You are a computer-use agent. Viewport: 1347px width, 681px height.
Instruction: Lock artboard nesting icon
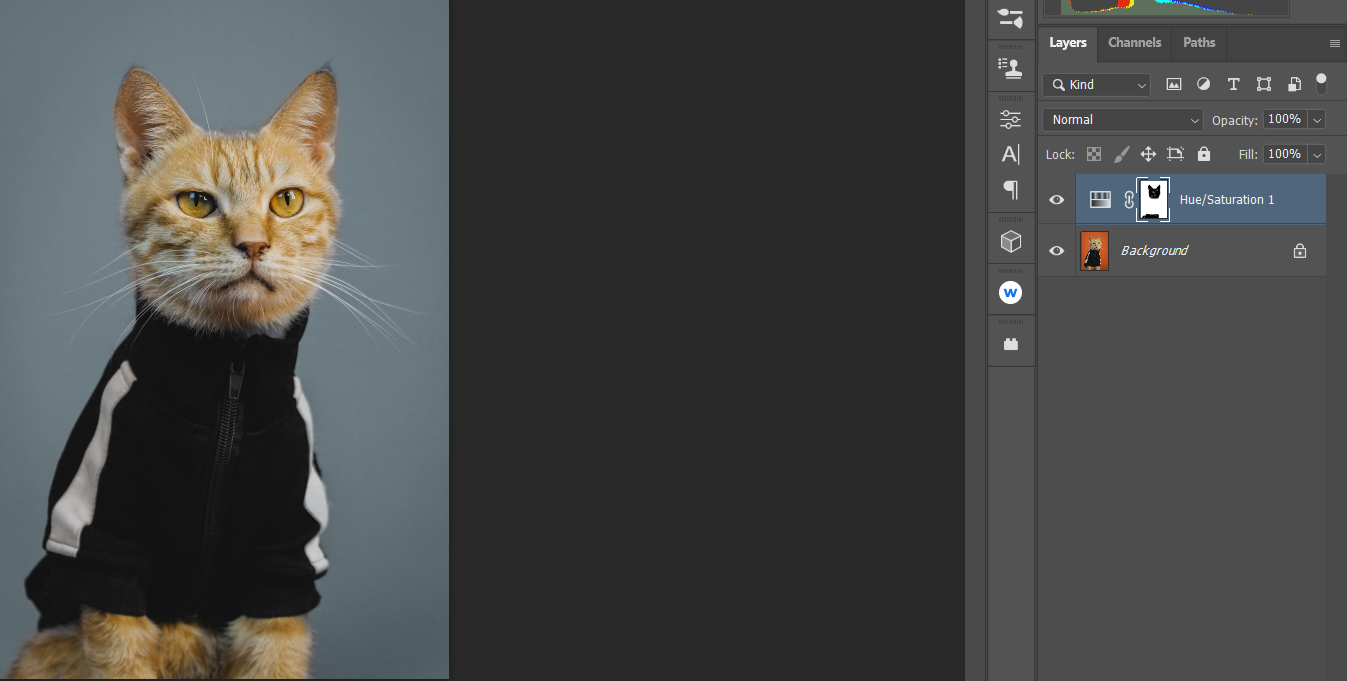[x=1175, y=154]
